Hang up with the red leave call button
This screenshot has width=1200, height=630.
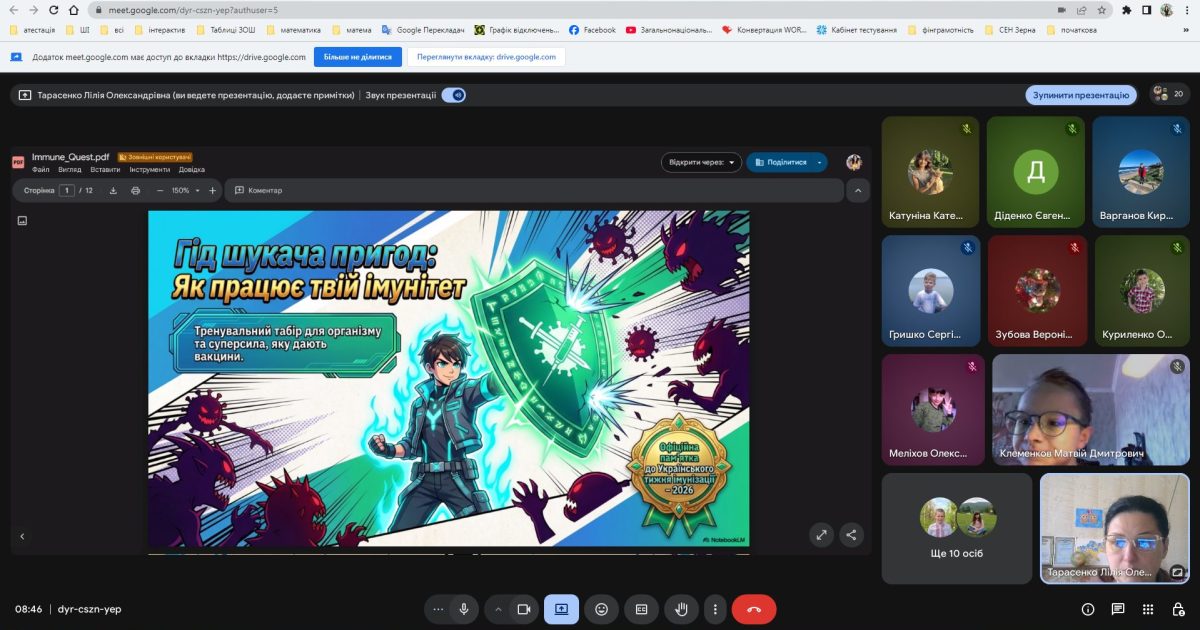[753, 609]
